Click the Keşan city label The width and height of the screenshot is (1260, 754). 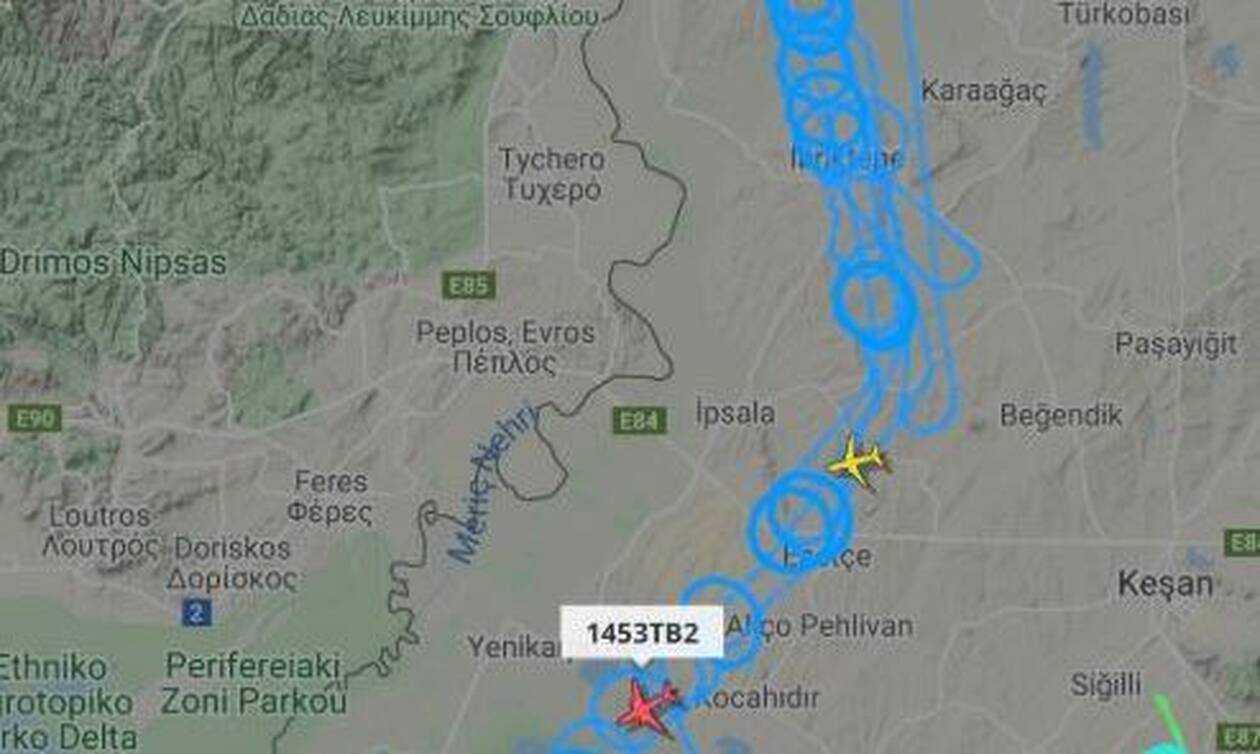pos(1166,585)
